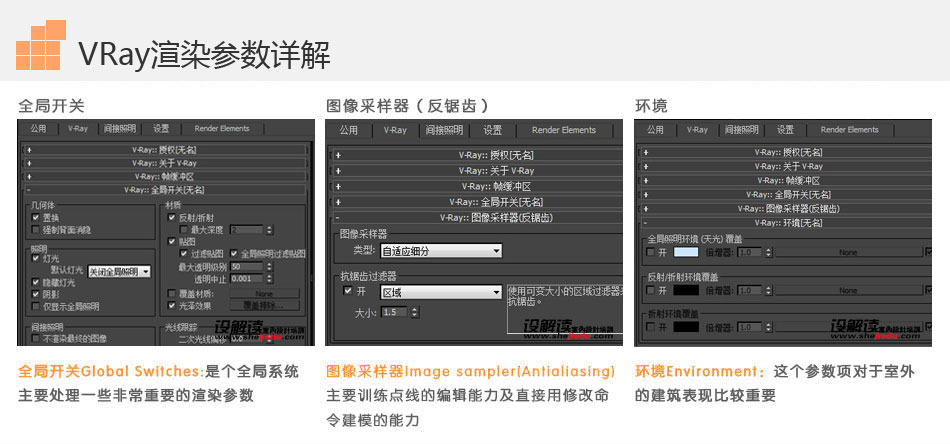This screenshot has width=950, height=444.
Task: Uncheck the 置换 checkbox
Action: coord(36,217)
